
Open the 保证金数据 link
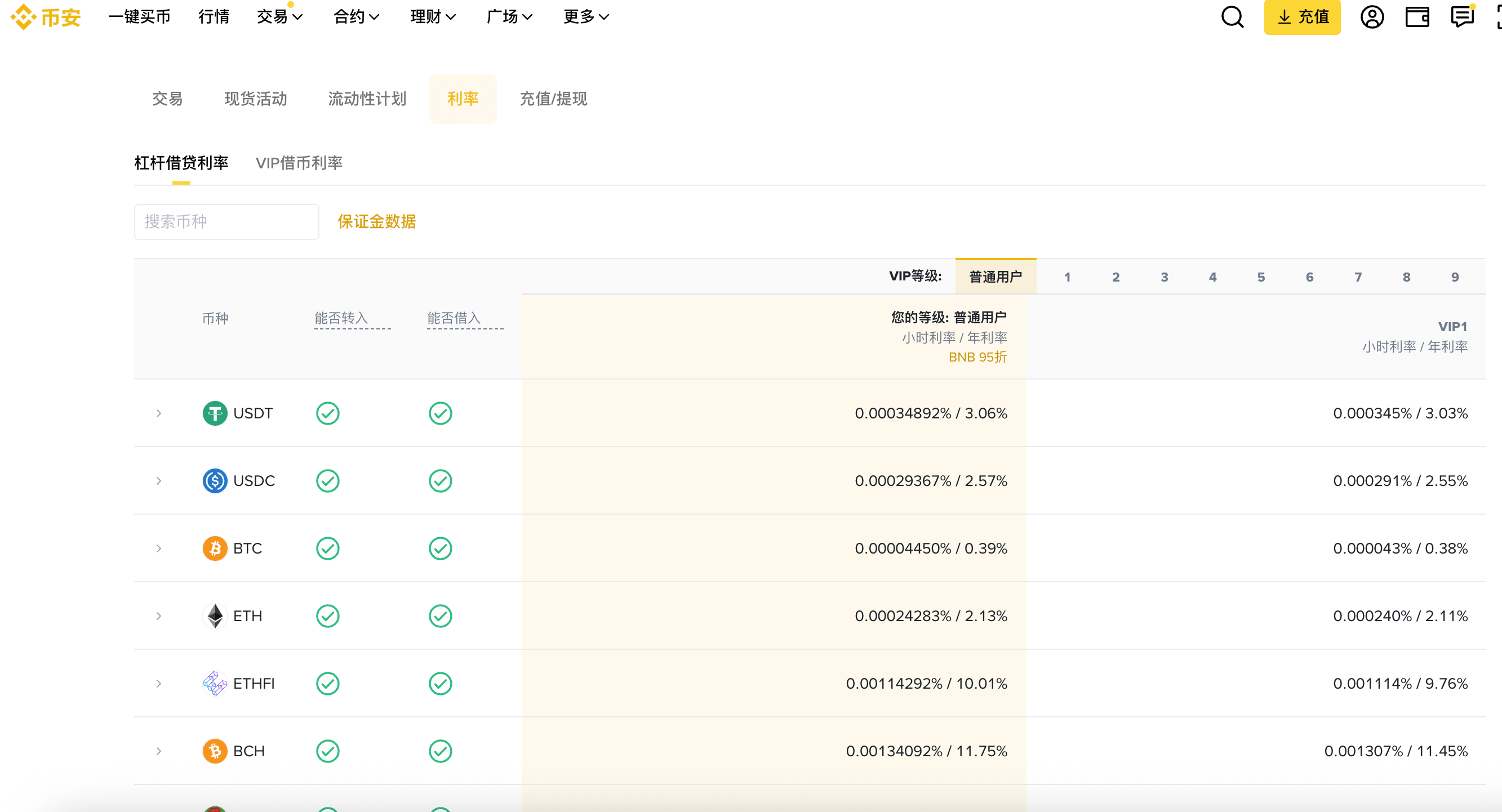[376, 222]
